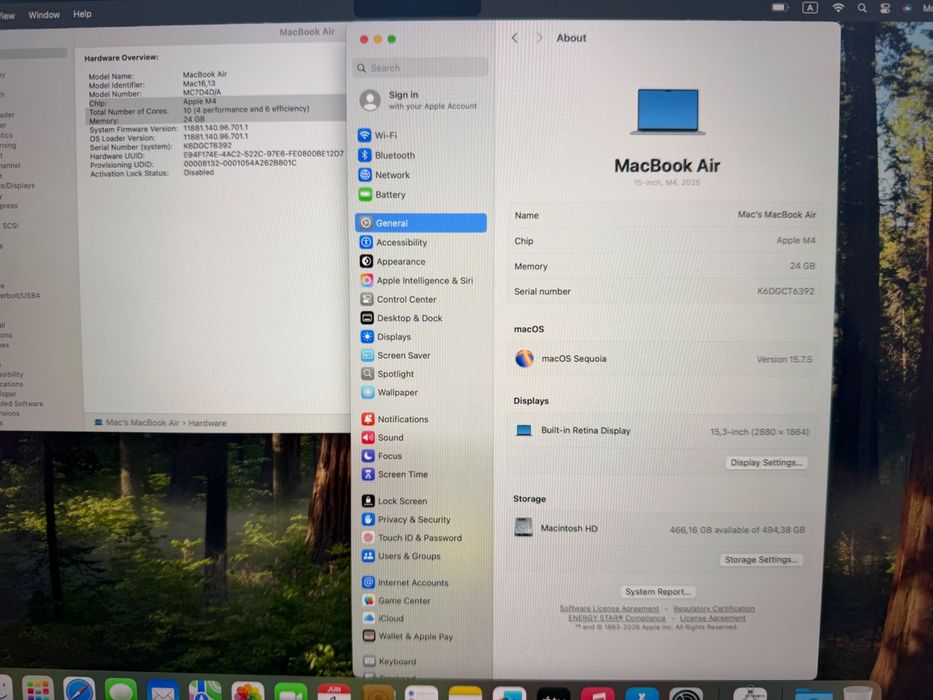Open Displays in the settings sidebar
The height and width of the screenshot is (700, 933).
point(386,336)
